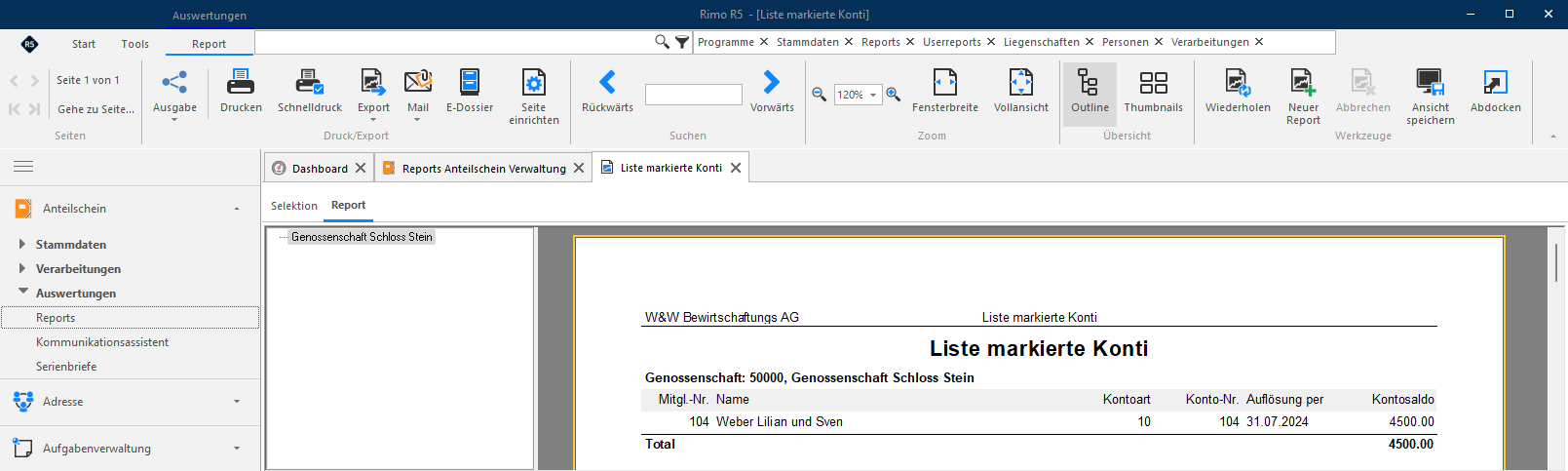This screenshot has height=471, width=1568.
Task: Open the Ausgabe output menu
Action: [x=174, y=95]
